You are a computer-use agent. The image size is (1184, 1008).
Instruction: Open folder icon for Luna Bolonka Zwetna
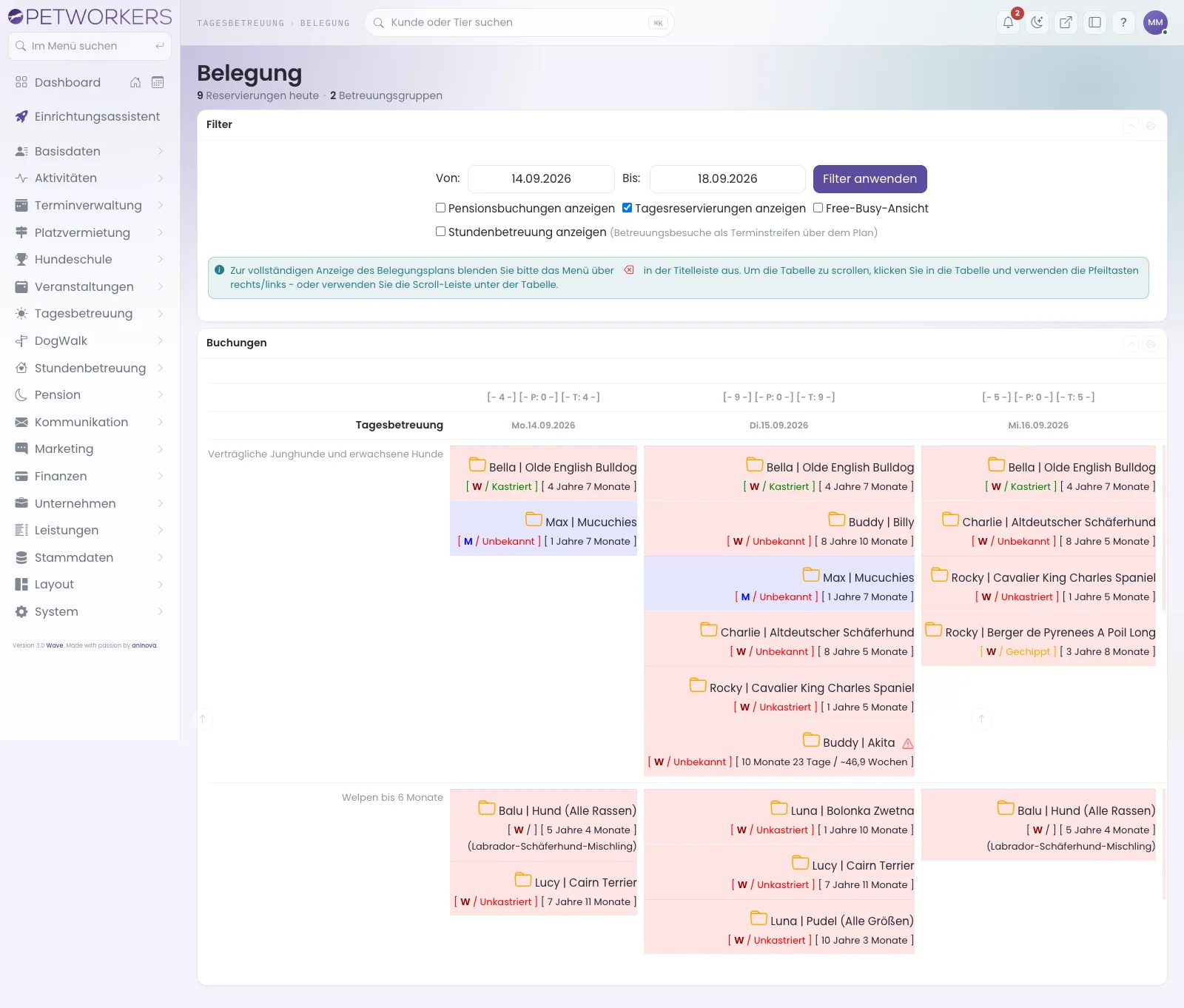[779, 808]
